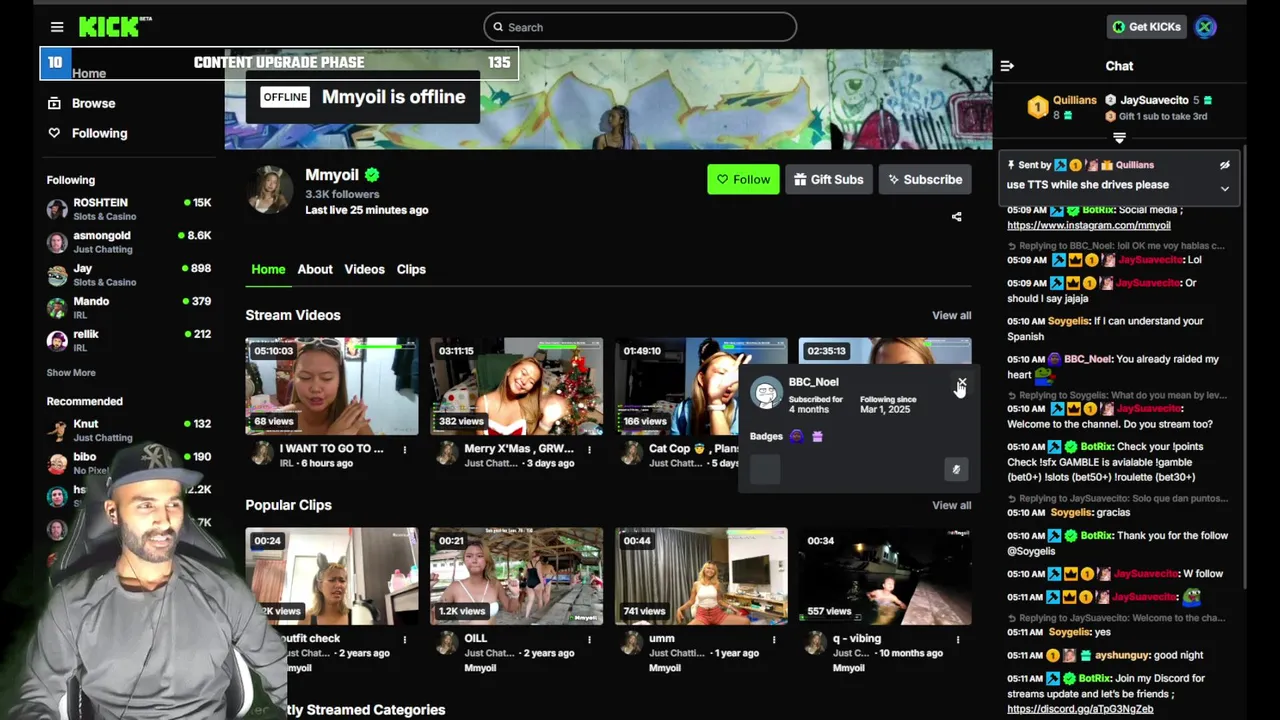Expand the gift leaderboard with the arrow handle
This screenshot has height=720, width=1280.
[x=1119, y=138]
